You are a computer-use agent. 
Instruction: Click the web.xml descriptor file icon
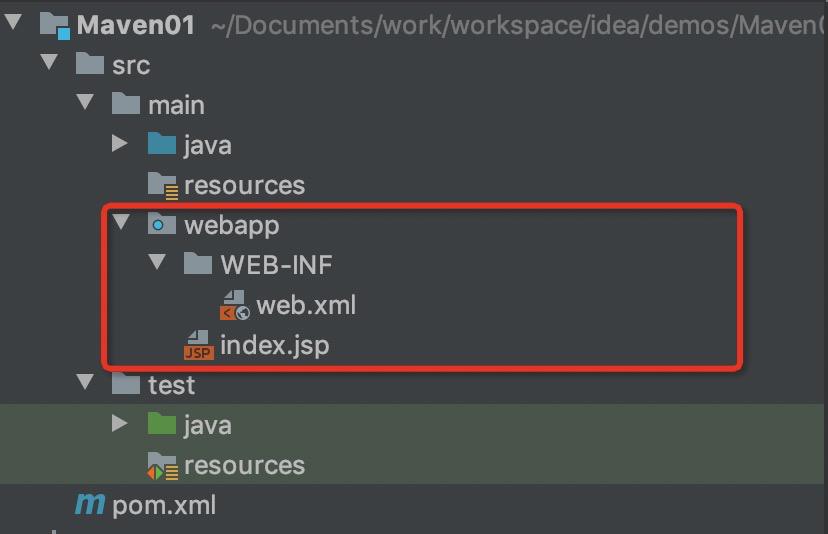tap(234, 305)
